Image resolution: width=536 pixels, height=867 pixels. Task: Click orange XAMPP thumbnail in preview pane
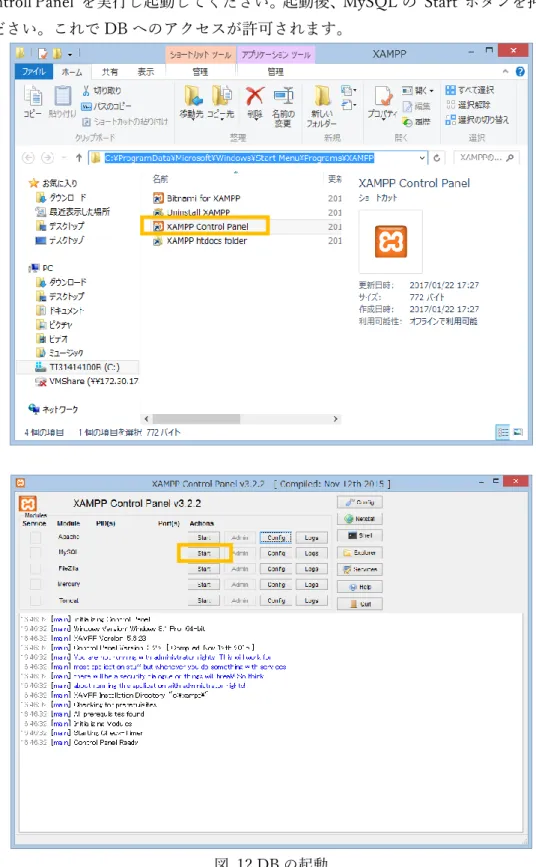click(x=391, y=242)
